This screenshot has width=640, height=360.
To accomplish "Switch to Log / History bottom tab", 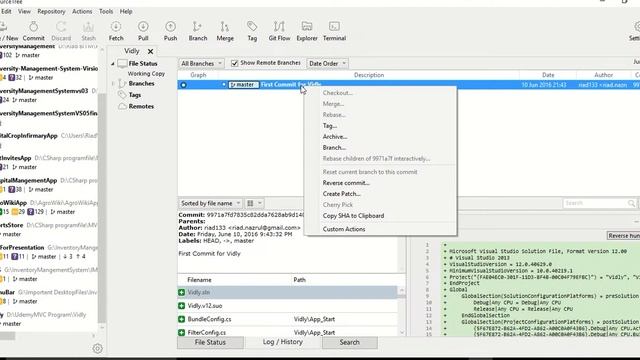I will coord(282,342).
